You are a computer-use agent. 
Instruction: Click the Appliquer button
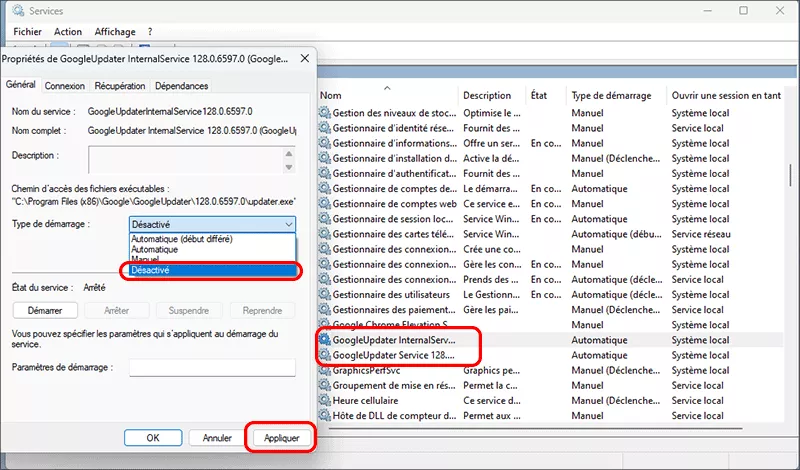point(282,438)
